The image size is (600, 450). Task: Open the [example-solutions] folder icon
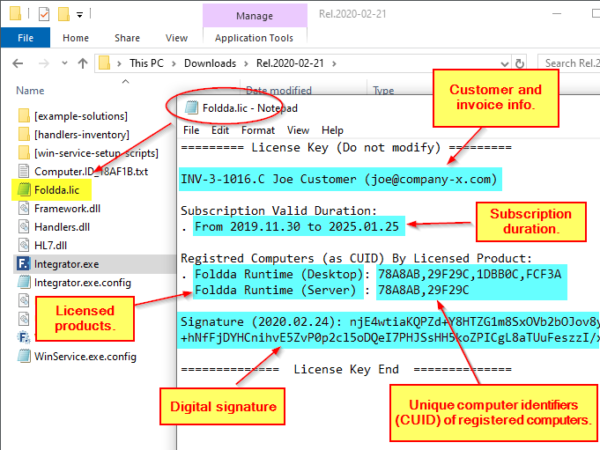pyautogui.click(x=23, y=112)
